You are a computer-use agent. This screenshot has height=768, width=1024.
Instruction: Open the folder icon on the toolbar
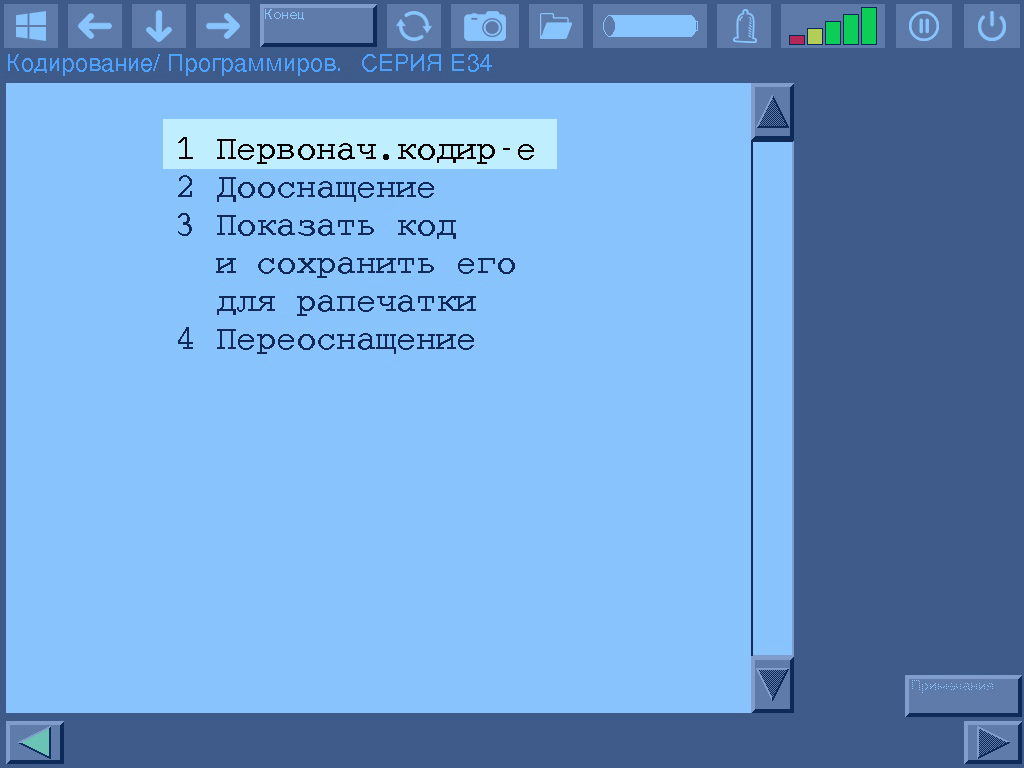point(555,26)
